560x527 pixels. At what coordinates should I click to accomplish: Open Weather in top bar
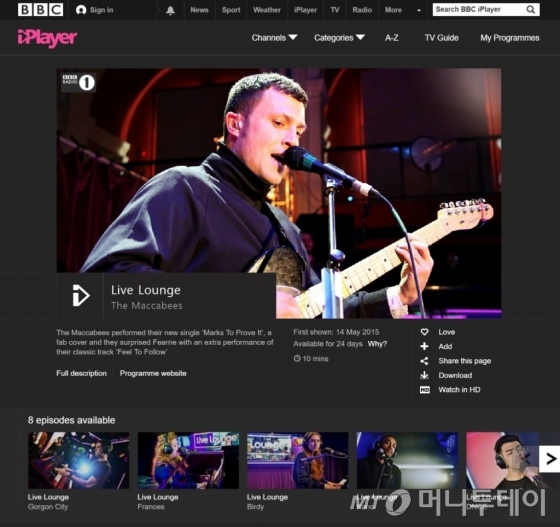click(267, 10)
